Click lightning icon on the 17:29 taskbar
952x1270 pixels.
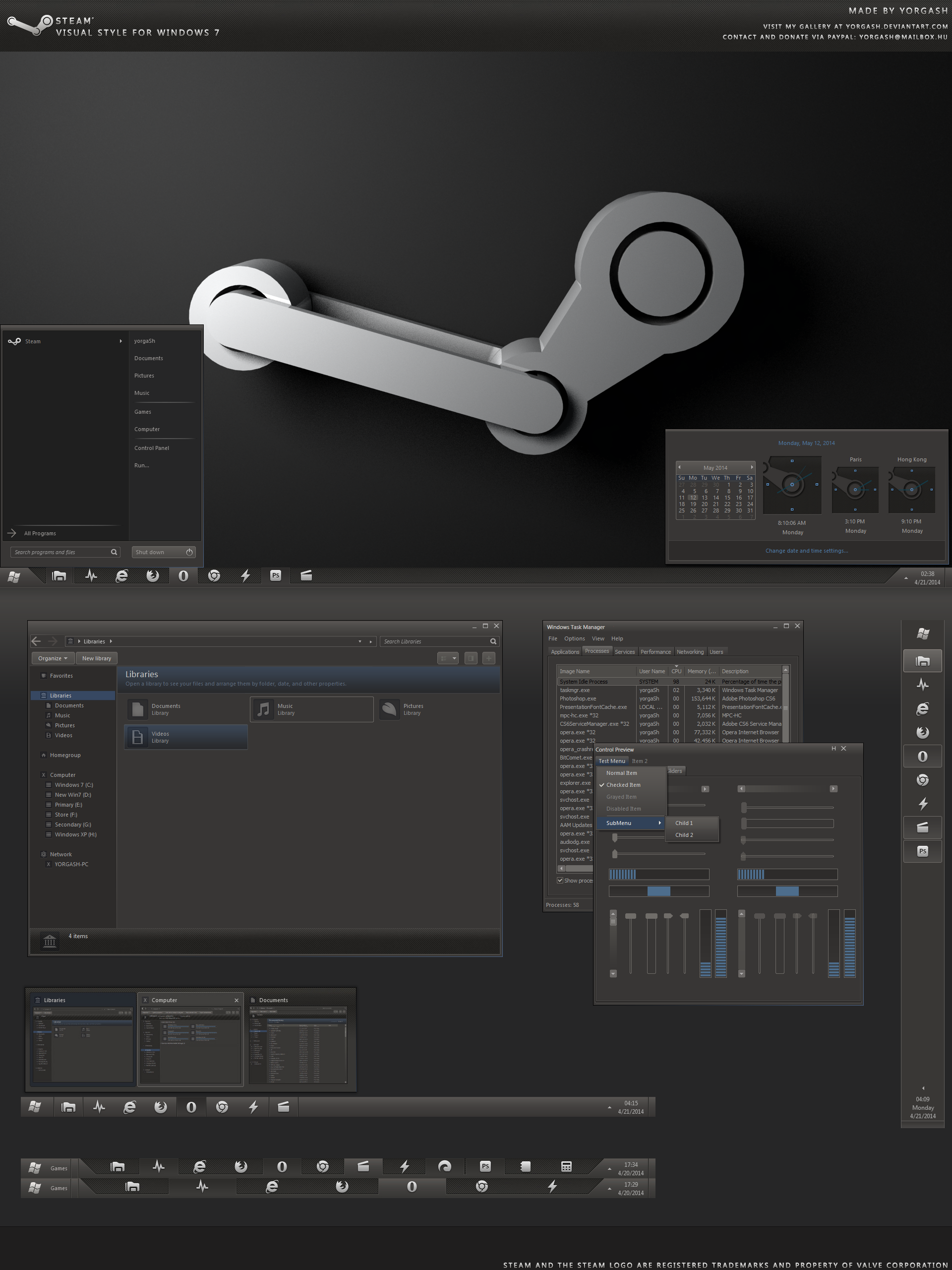552,1186
